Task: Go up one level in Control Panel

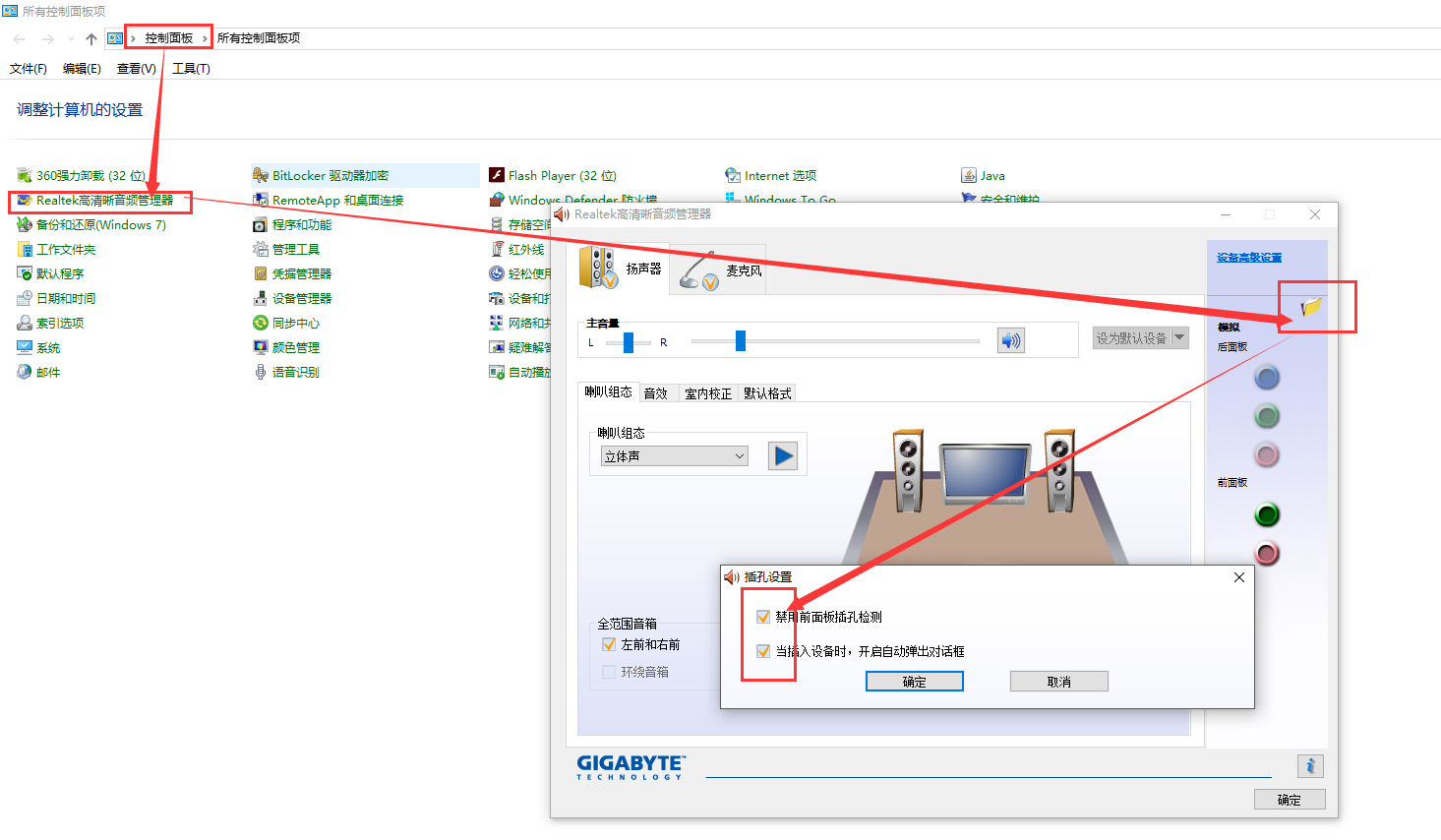Action: pyautogui.click(x=91, y=39)
